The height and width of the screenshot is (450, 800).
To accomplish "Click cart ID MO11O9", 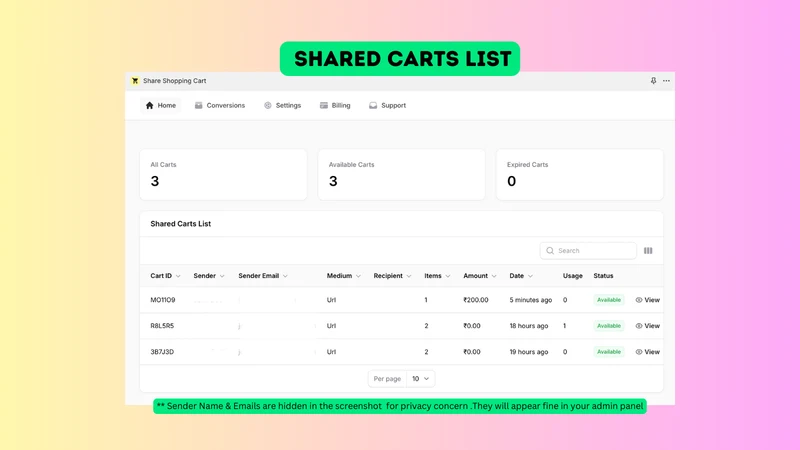I will (163, 300).
